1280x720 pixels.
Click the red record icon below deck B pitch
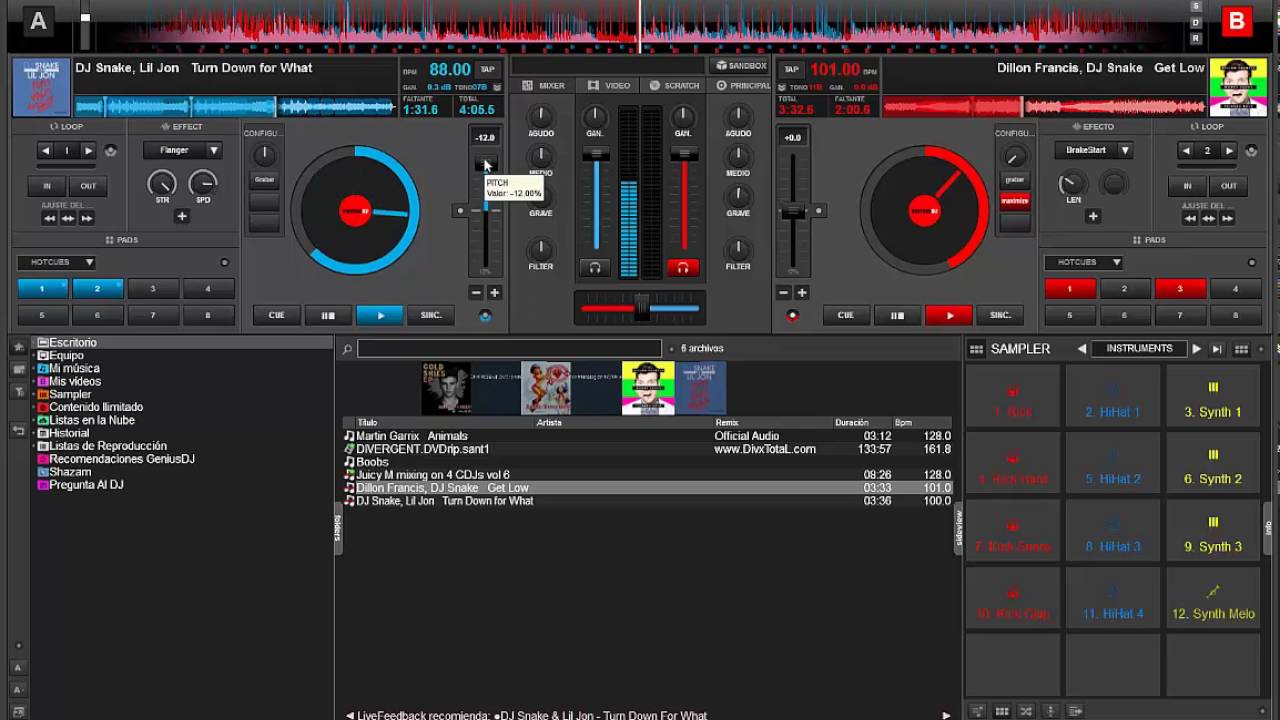(793, 316)
